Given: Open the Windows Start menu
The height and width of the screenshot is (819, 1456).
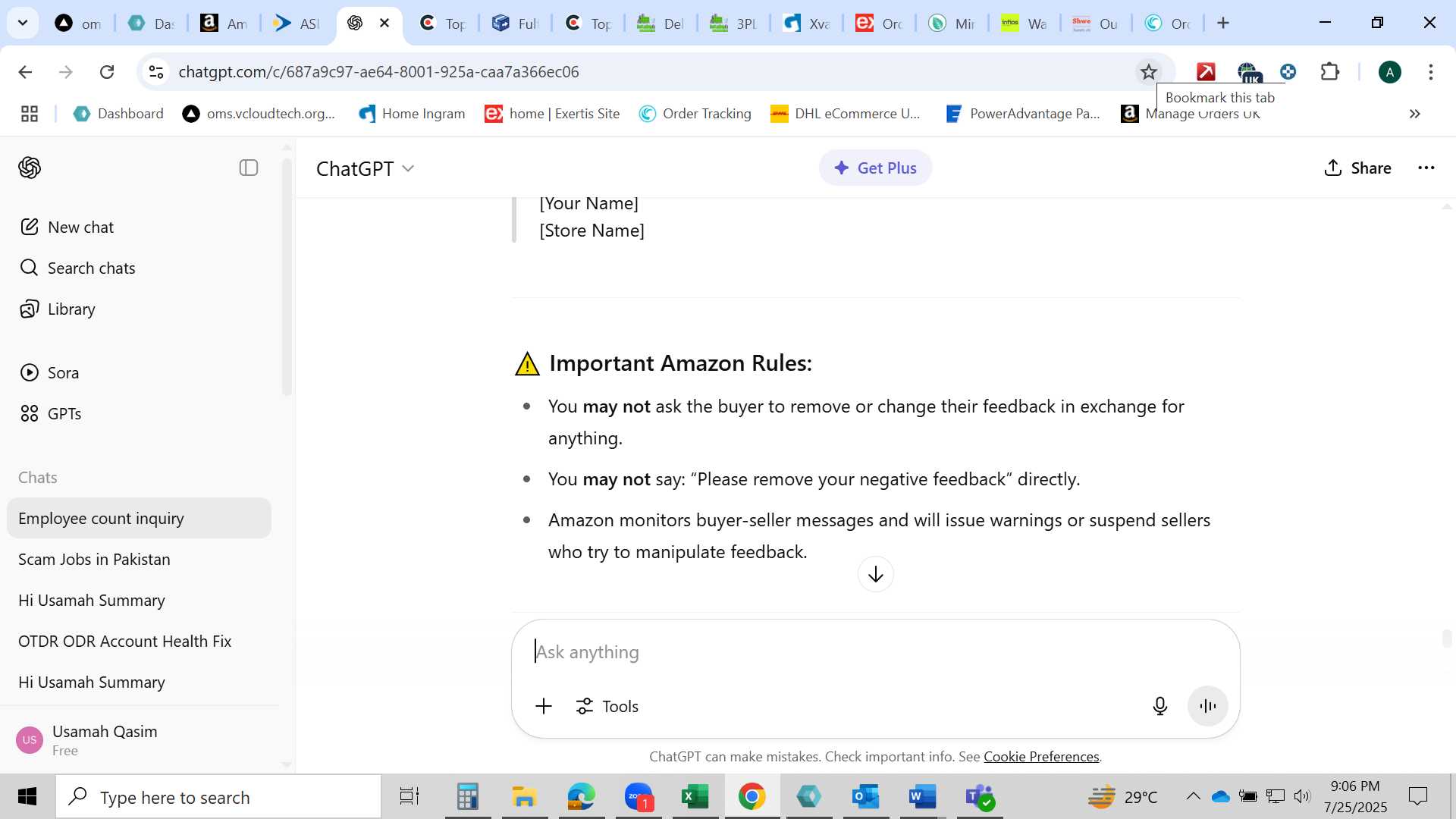Looking at the screenshot, I should pyautogui.click(x=27, y=797).
